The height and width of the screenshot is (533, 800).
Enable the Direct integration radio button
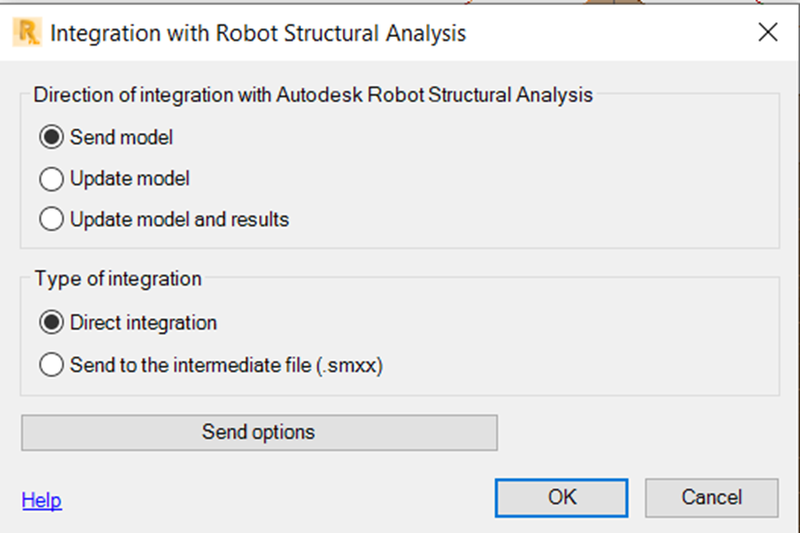pos(52,322)
